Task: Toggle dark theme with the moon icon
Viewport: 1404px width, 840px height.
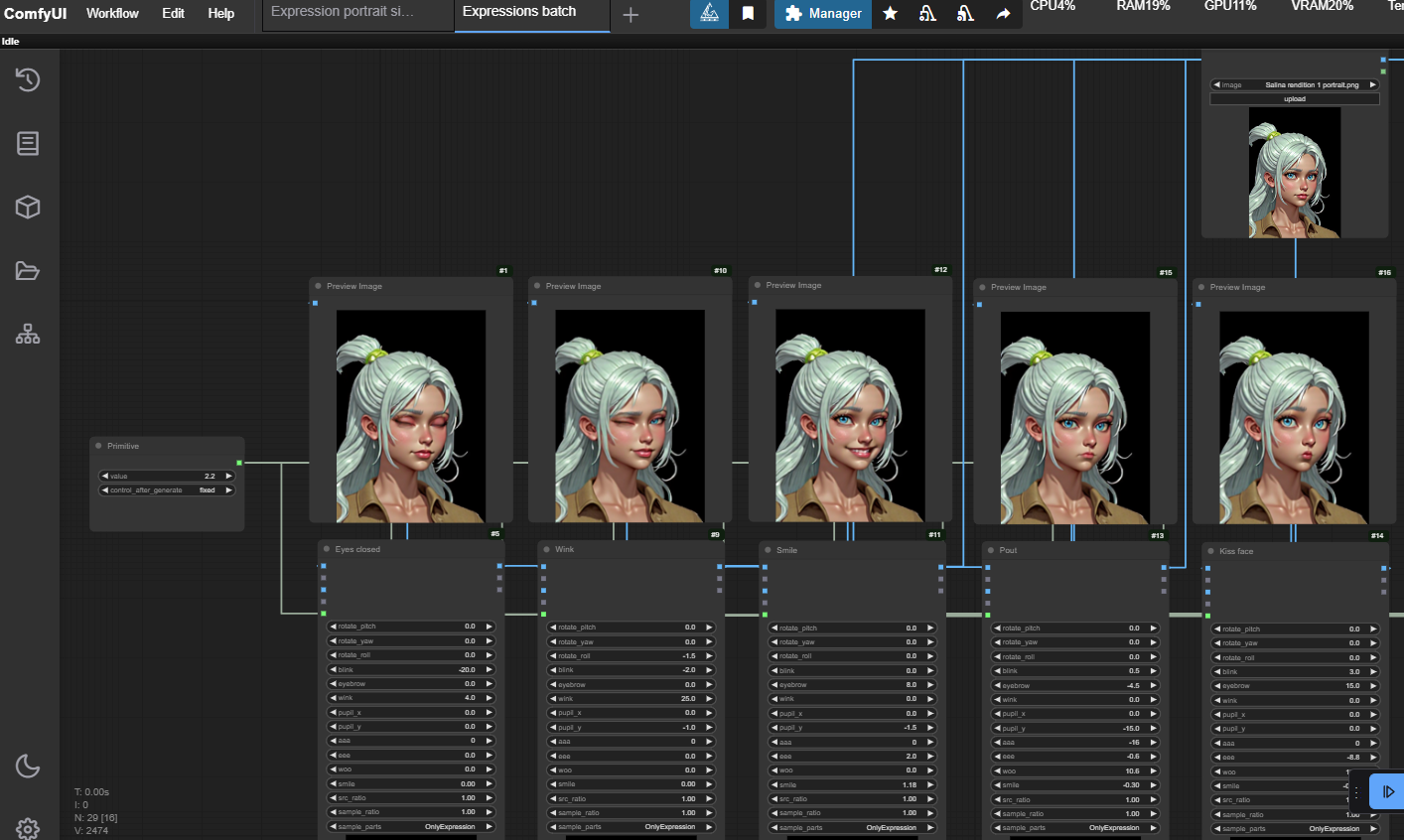Action: click(x=28, y=766)
